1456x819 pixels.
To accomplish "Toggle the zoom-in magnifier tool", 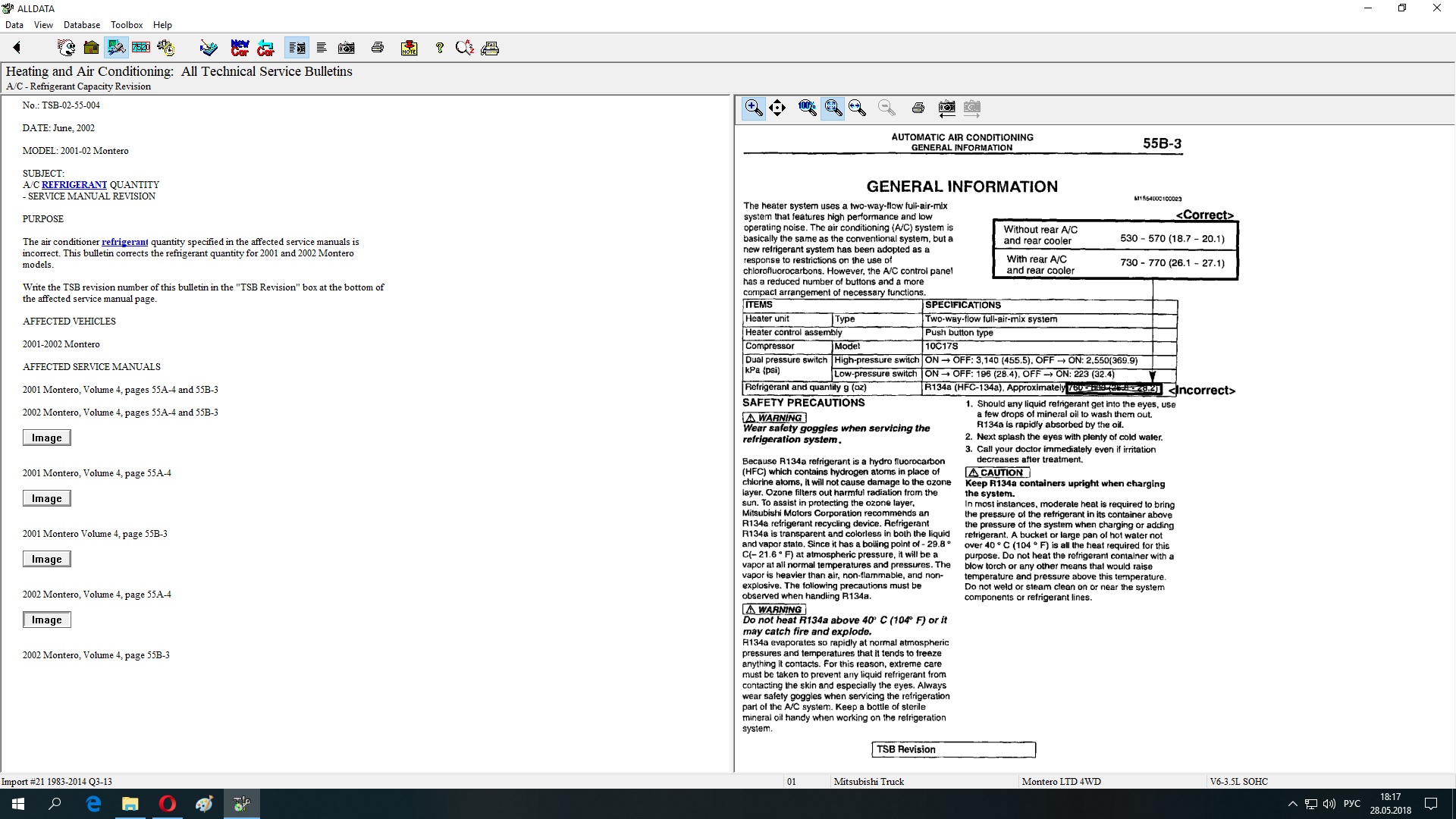I will (753, 108).
